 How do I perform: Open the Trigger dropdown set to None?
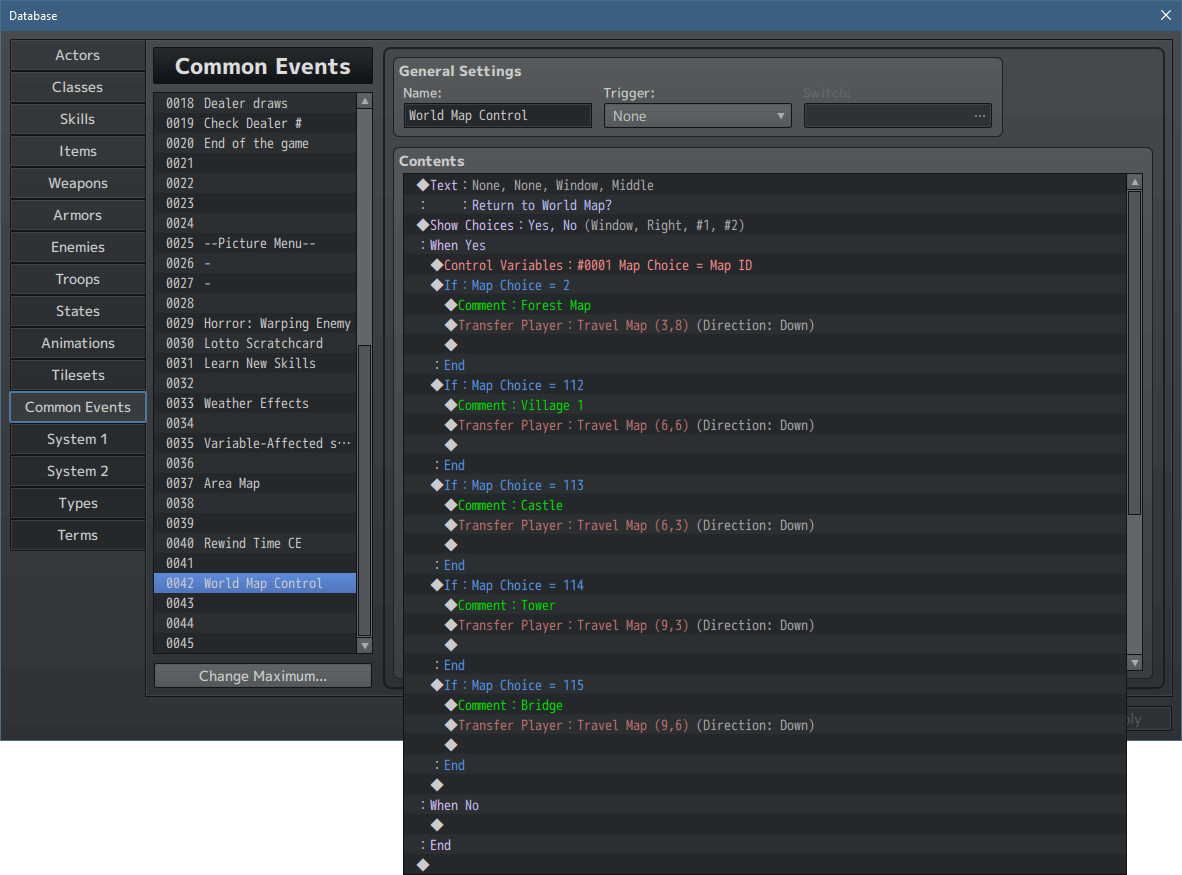(x=697, y=116)
